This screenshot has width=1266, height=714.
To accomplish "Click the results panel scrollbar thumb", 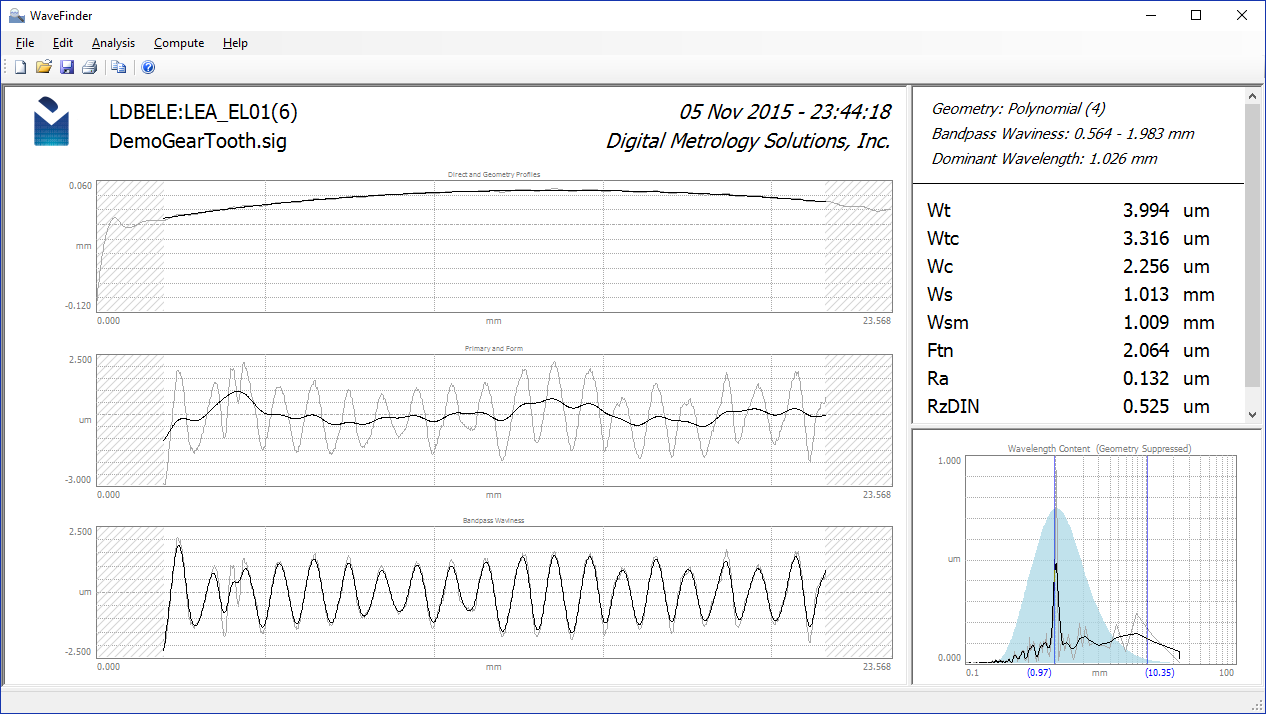I will 1253,245.
